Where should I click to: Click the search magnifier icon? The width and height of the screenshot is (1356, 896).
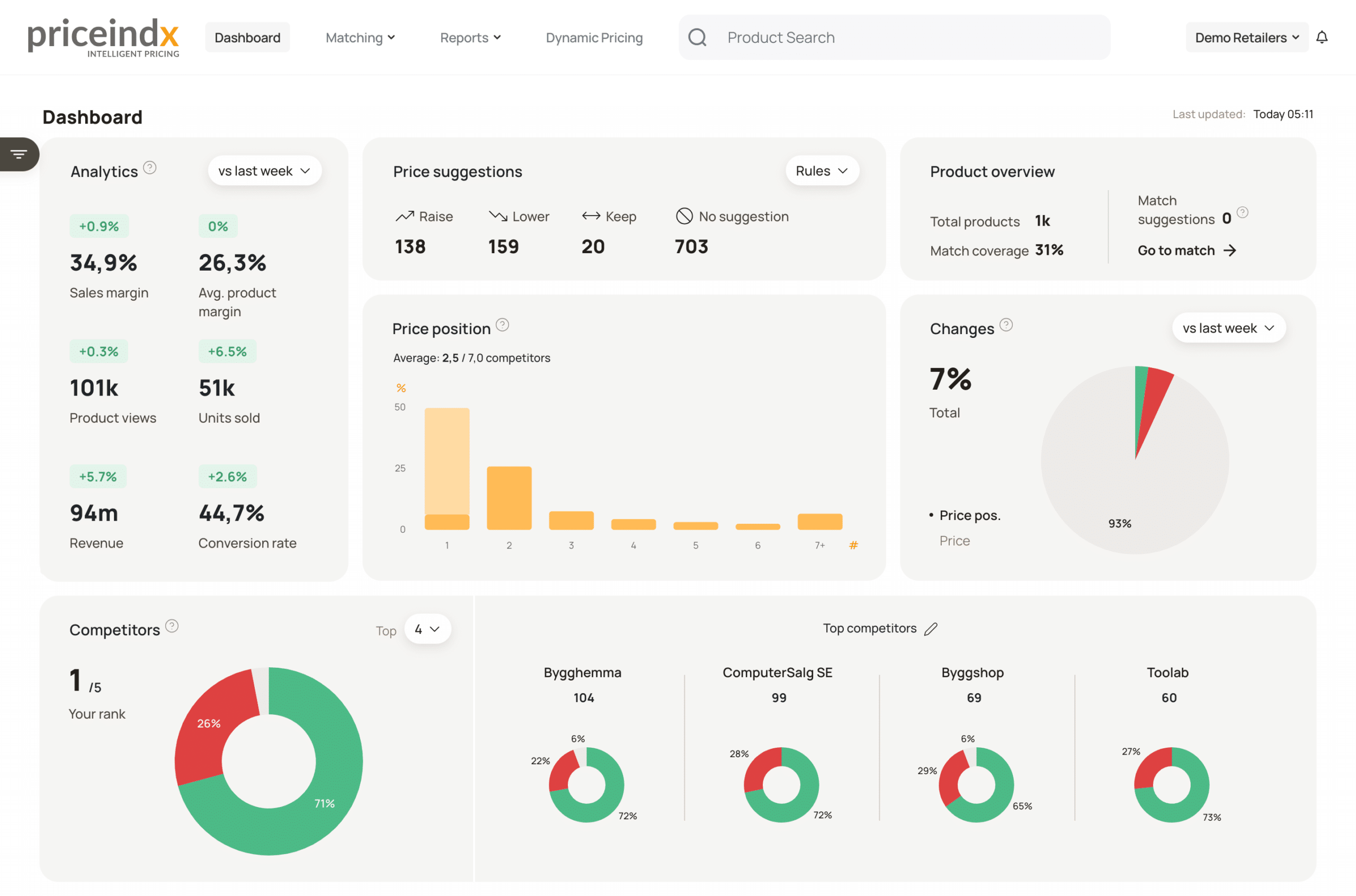[697, 38]
